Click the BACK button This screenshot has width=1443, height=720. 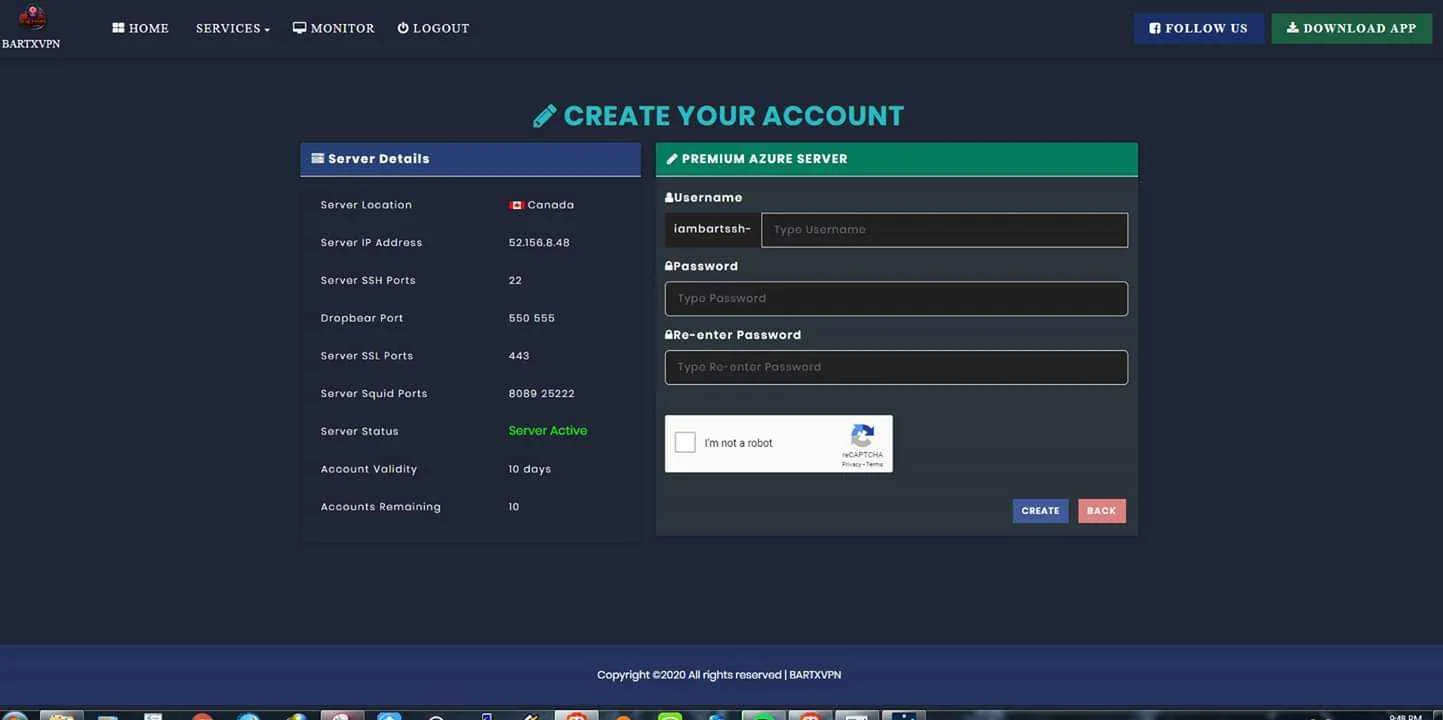point(1101,511)
